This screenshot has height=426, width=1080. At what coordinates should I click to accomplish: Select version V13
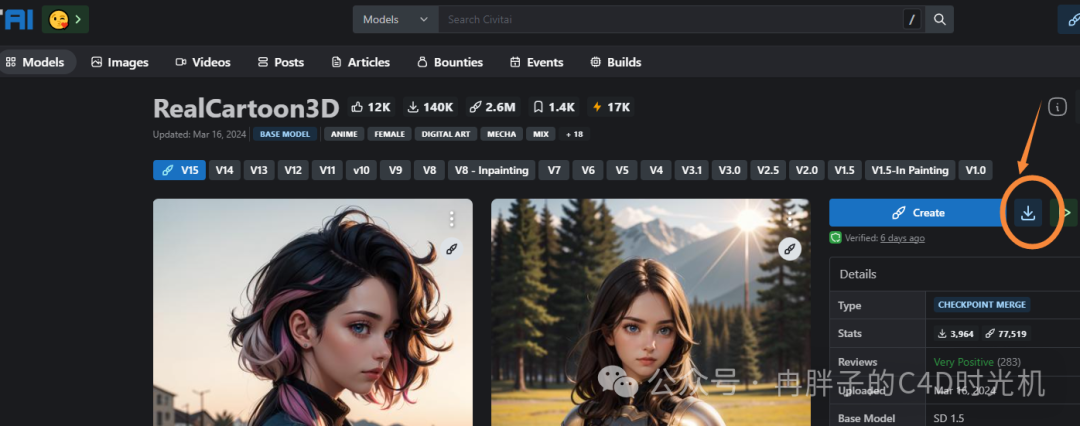point(259,170)
